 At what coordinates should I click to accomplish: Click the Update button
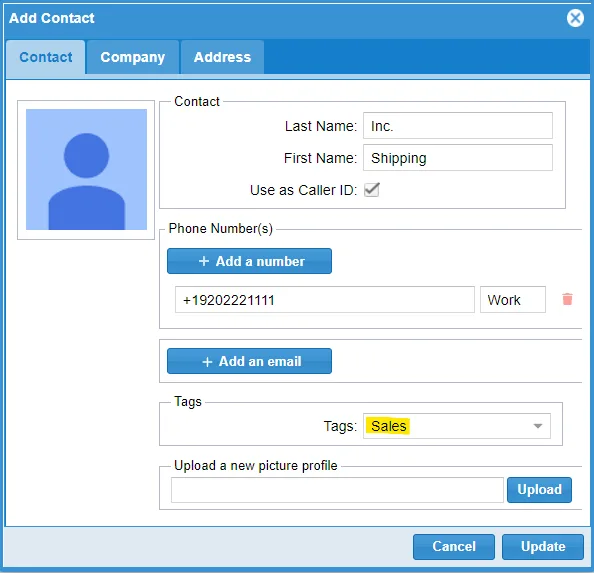[542, 546]
